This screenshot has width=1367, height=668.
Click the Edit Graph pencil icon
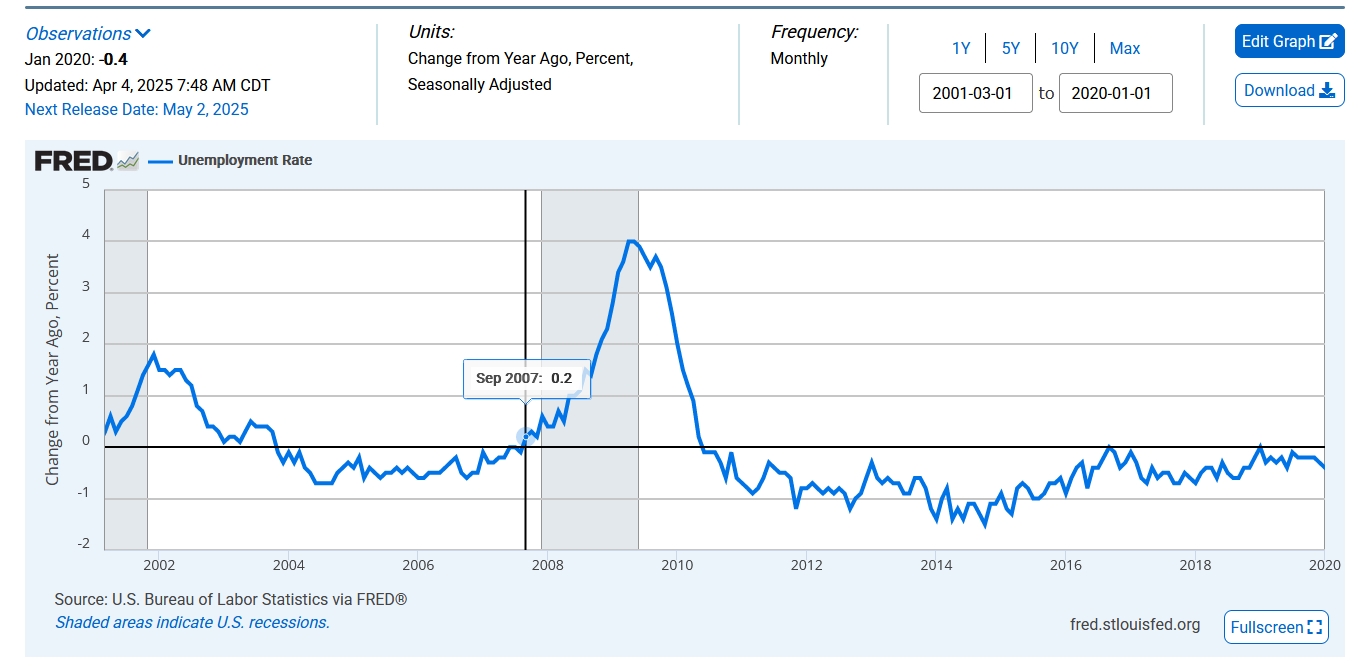click(x=1328, y=42)
